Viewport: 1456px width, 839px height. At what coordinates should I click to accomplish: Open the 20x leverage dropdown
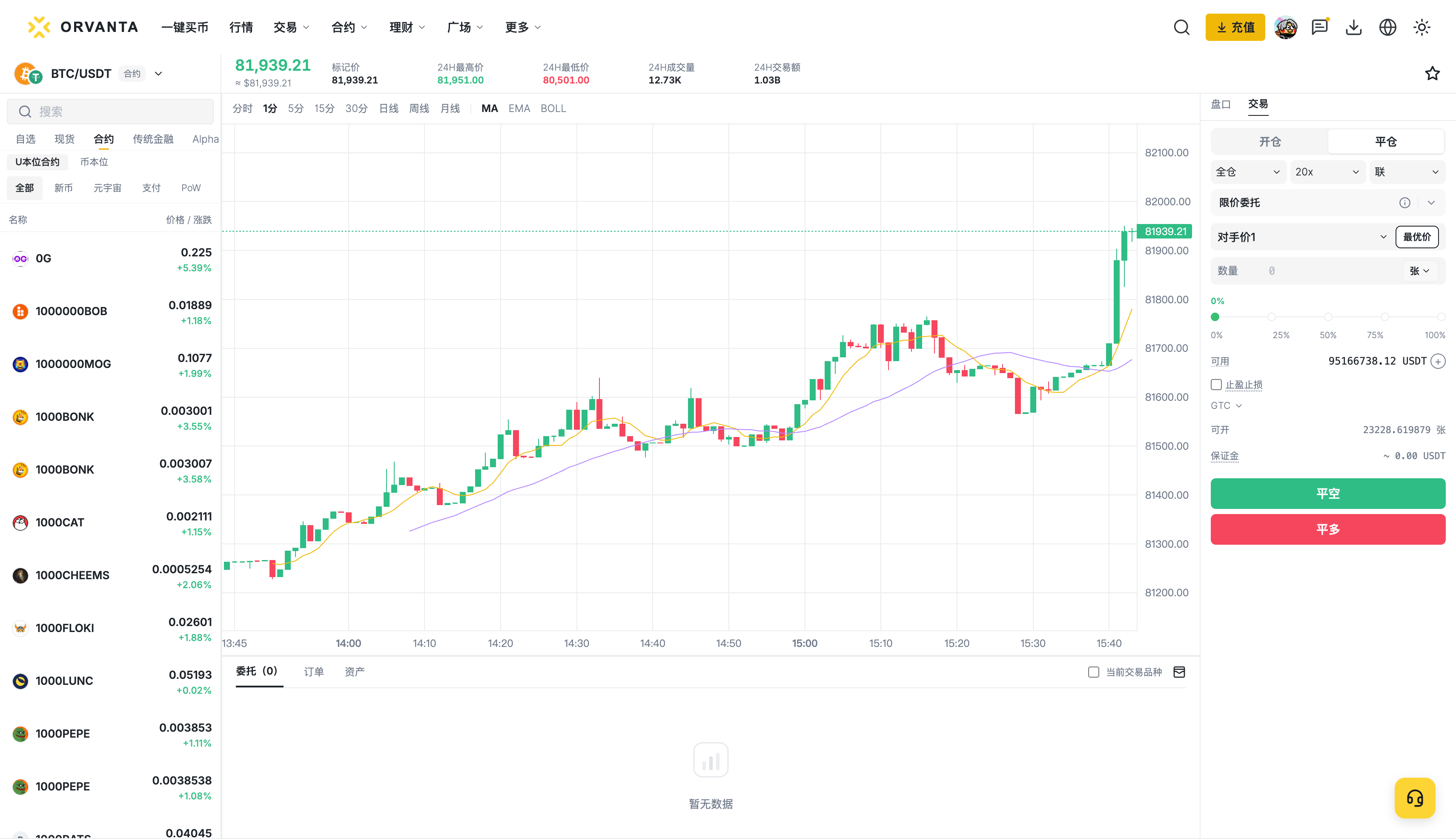1327,172
